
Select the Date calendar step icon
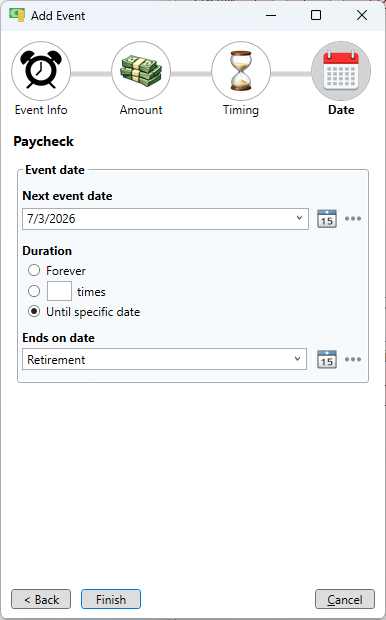point(341,71)
